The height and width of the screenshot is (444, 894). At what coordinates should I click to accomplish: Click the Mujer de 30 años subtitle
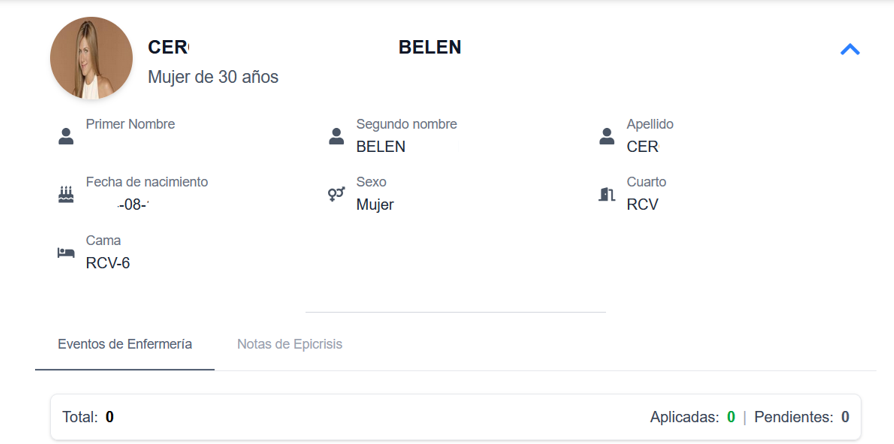click(x=213, y=77)
